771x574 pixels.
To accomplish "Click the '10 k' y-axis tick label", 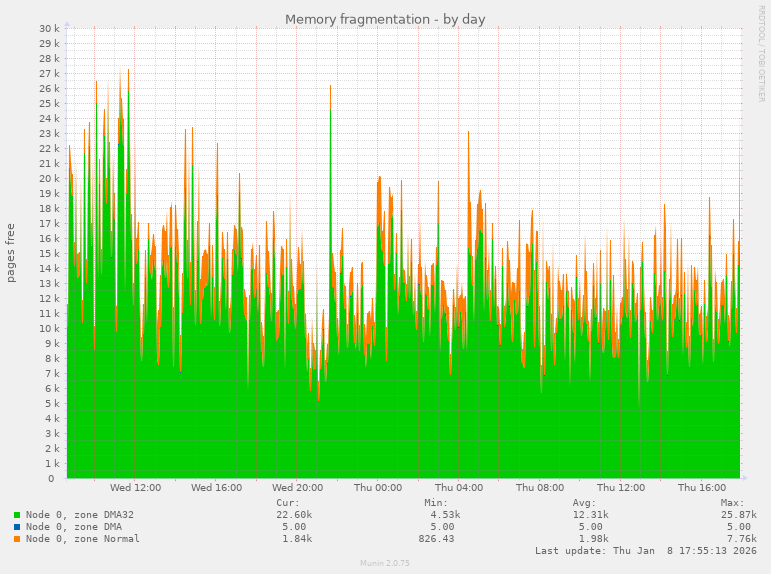I will pyautogui.click(x=50, y=329).
